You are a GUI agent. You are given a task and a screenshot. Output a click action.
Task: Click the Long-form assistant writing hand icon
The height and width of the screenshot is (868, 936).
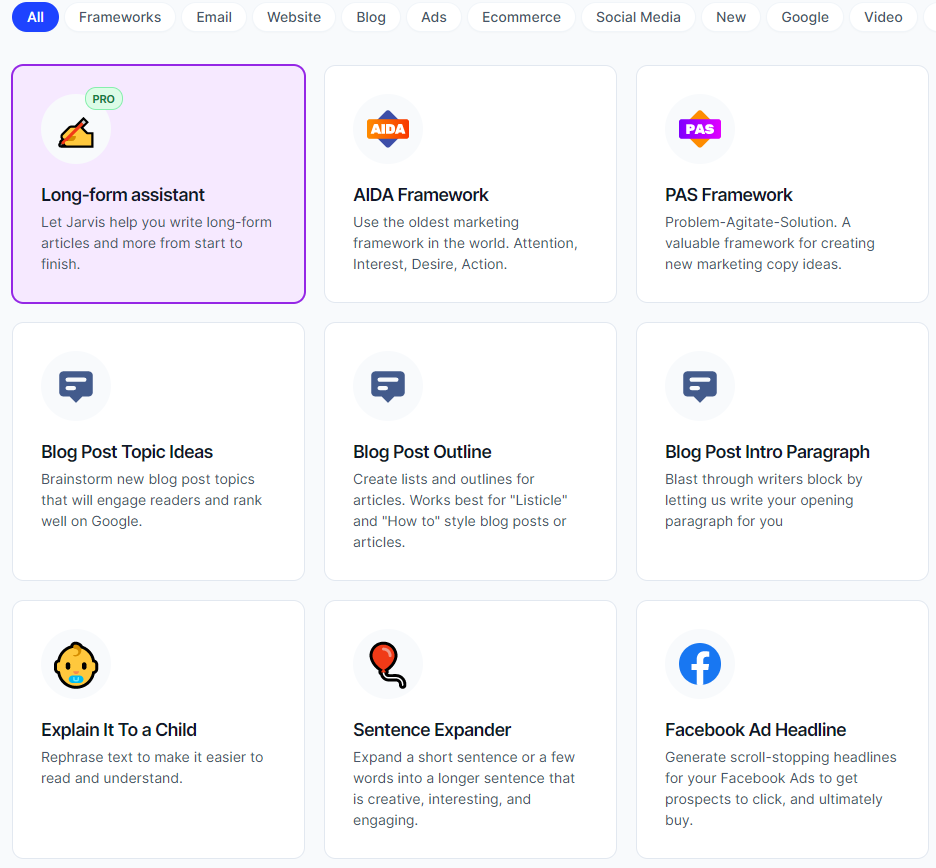[76, 133]
